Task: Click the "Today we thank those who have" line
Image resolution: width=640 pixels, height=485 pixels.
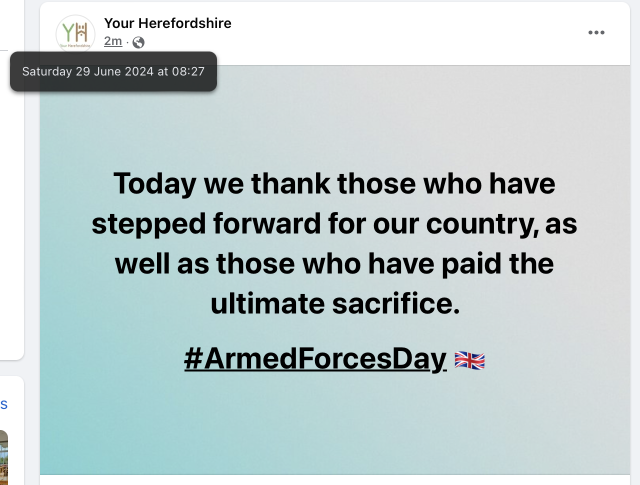Action: [334, 184]
